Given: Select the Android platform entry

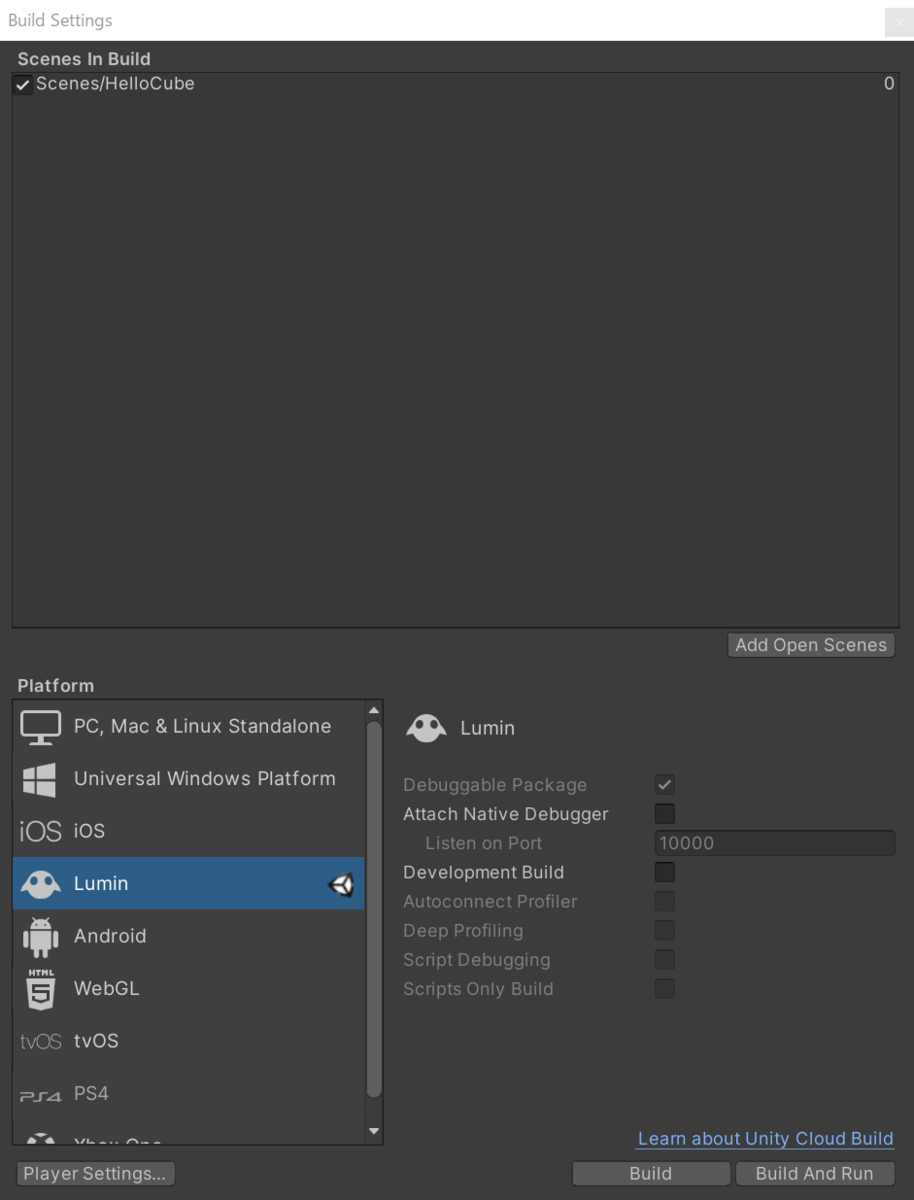Looking at the screenshot, I should 189,936.
